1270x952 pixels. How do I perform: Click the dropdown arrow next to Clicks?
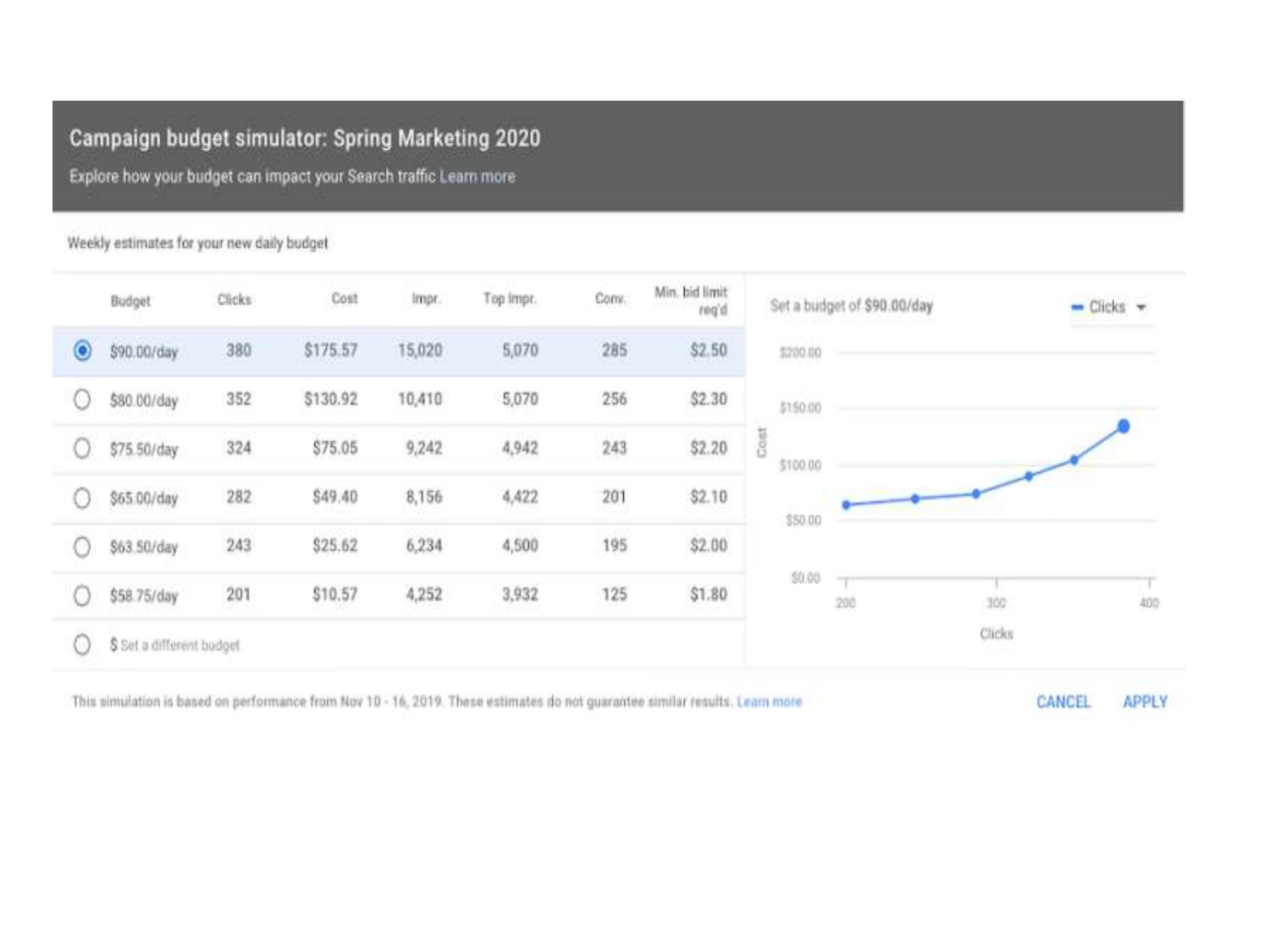point(1141,307)
